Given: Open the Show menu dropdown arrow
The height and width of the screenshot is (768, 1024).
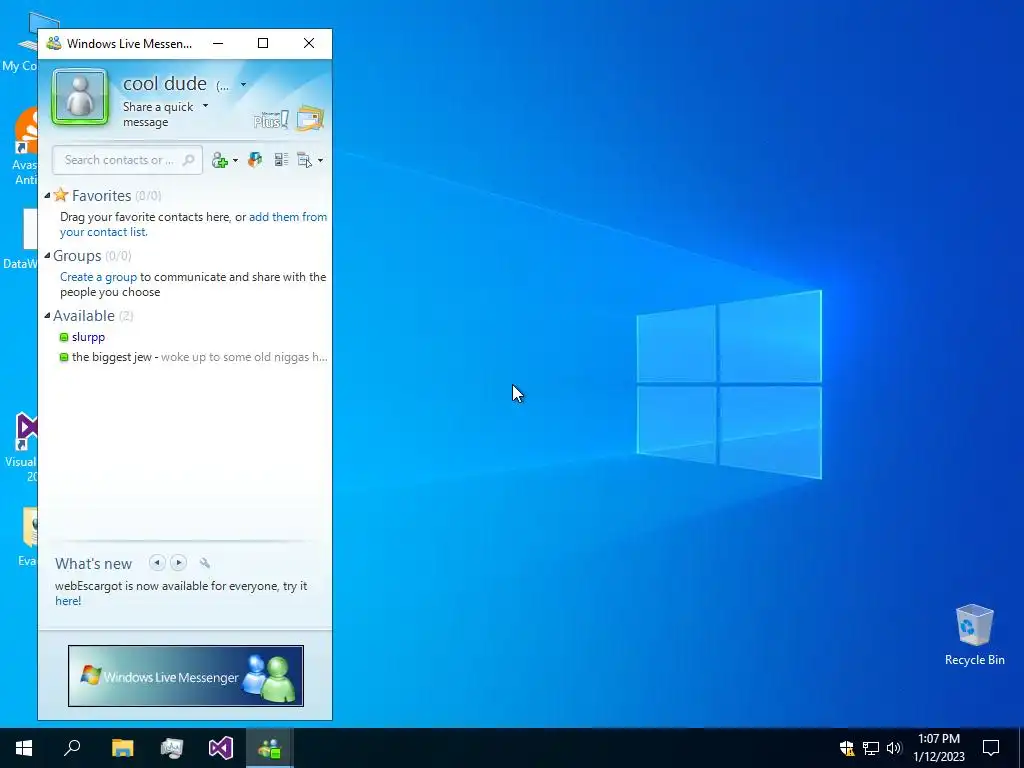Looking at the screenshot, I should coord(320,161).
